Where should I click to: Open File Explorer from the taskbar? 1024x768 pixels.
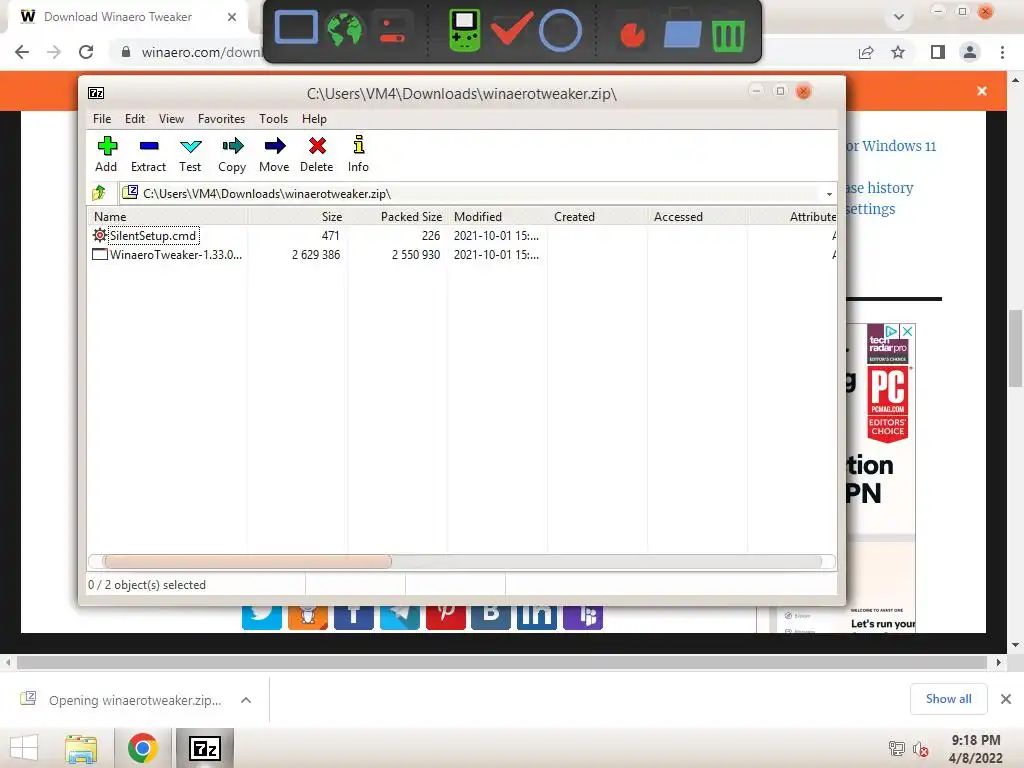tap(81, 748)
